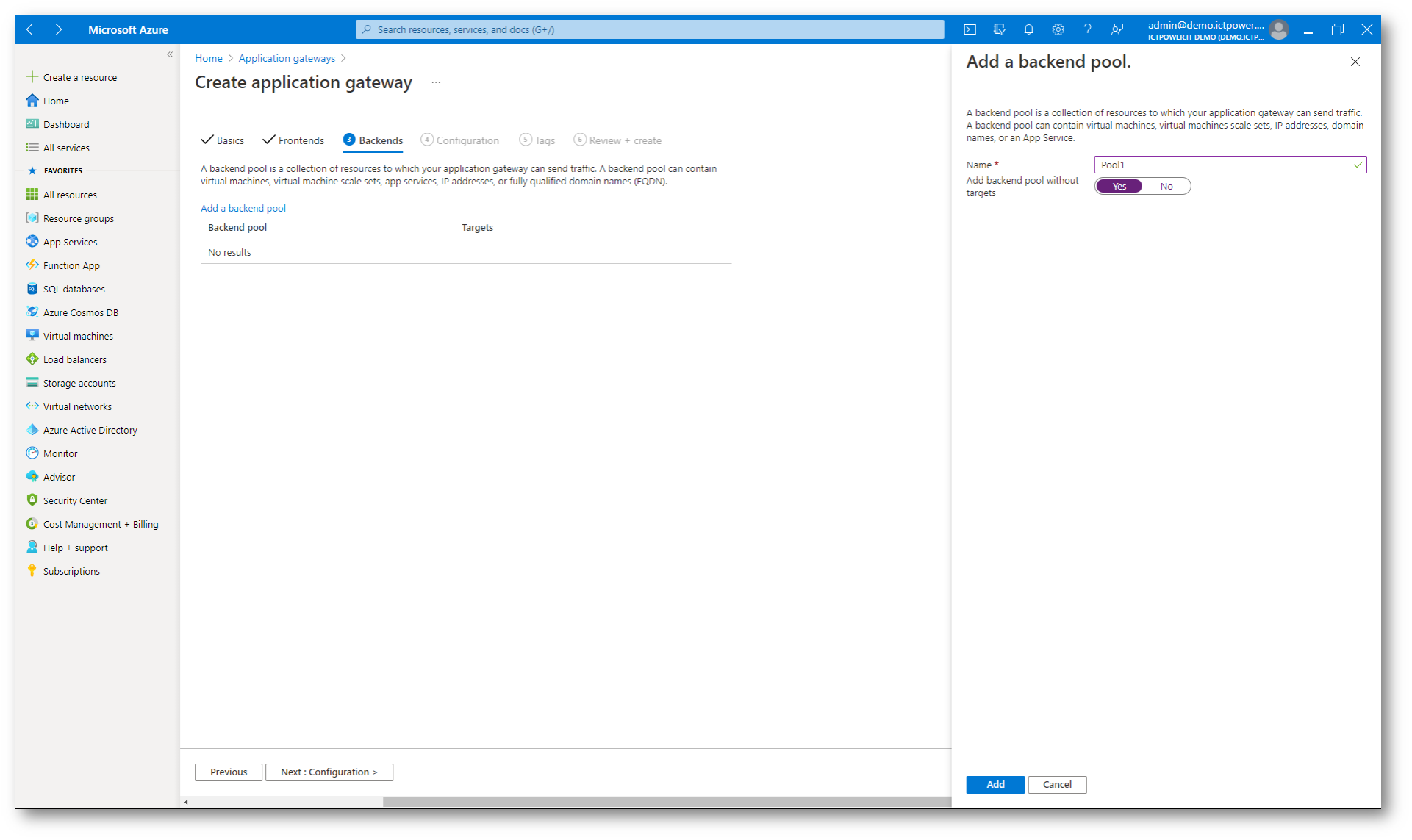Open Monitor from the sidebar

(x=60, y=453)
